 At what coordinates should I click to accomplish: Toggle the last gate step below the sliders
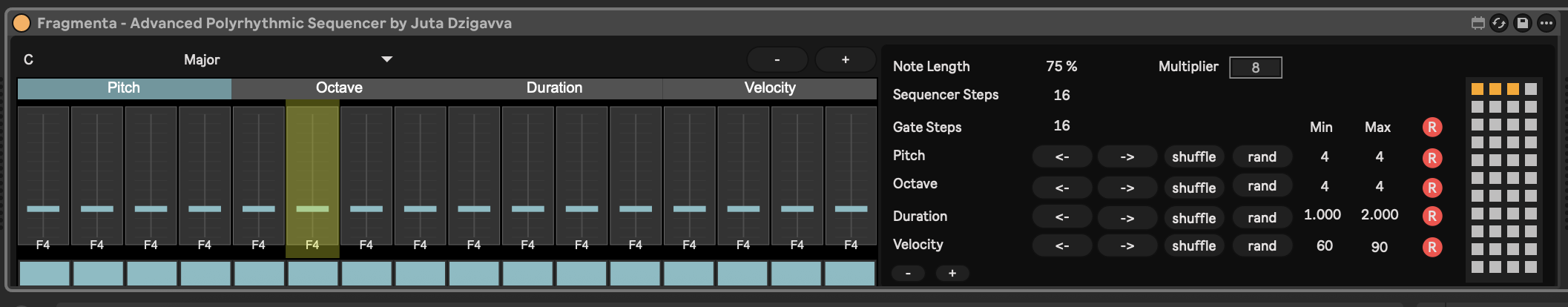(850, 274)
